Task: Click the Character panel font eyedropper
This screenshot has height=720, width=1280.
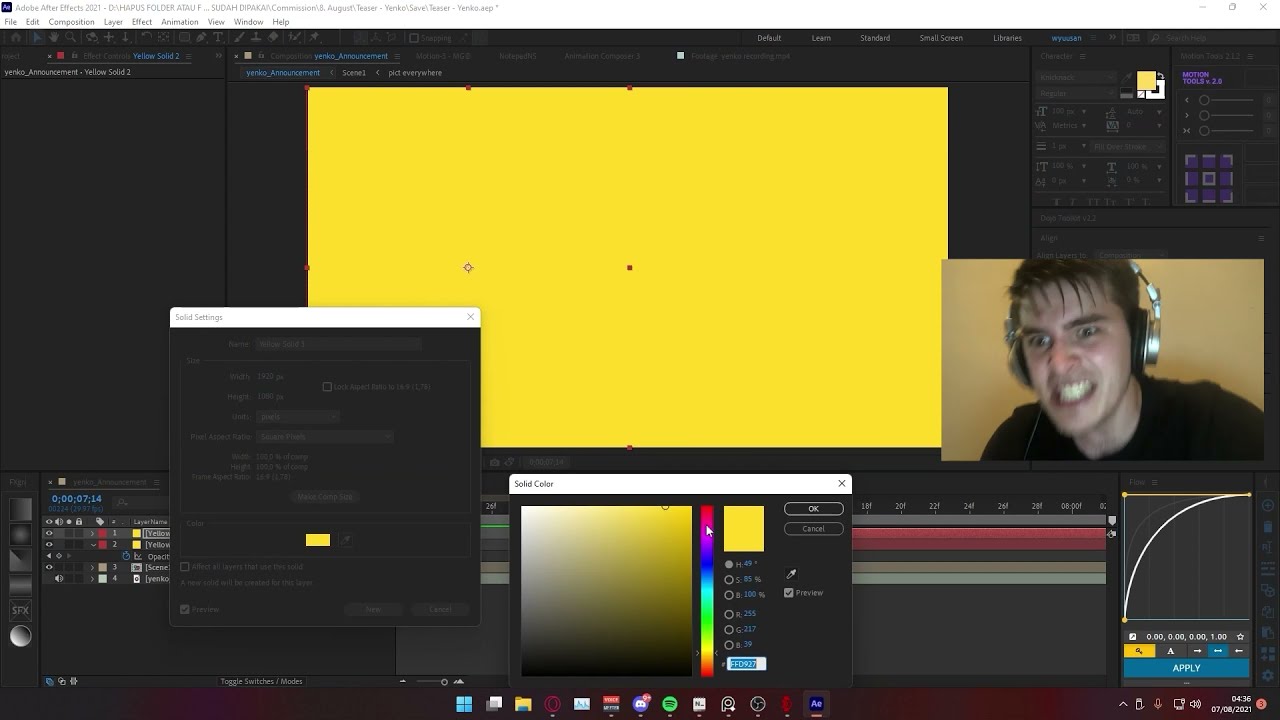Action: pos(1127,77)
